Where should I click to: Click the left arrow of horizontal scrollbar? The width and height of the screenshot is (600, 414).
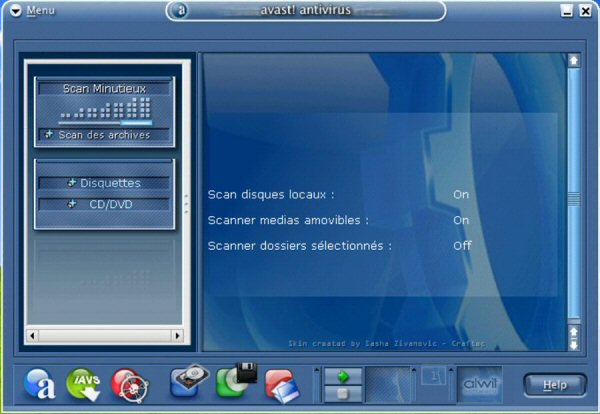pyautogui.click(x=33, y=336)
